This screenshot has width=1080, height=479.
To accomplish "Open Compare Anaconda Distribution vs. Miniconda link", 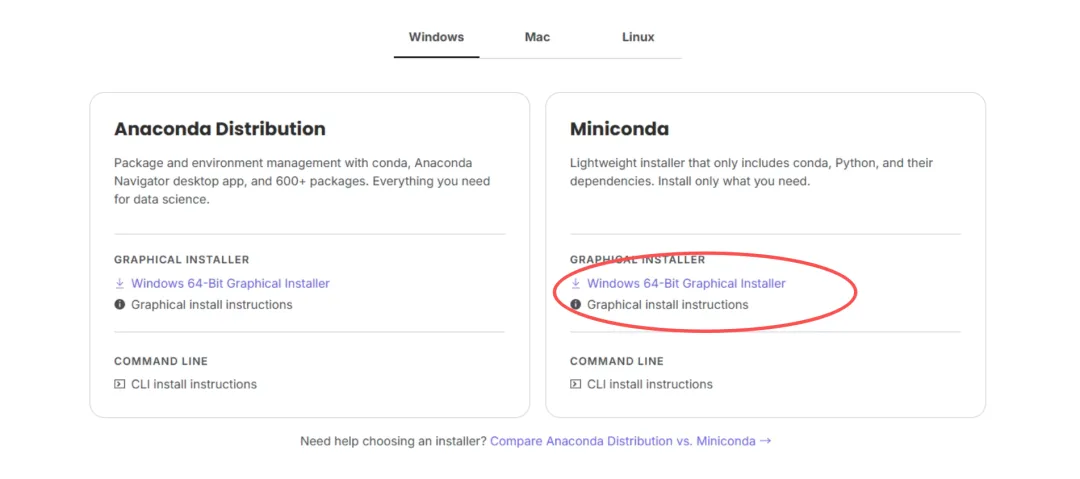I will (x=630, y=441).
